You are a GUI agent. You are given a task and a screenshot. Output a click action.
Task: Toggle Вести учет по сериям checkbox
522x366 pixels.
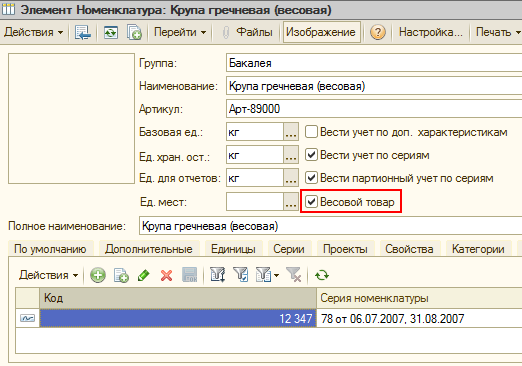311,155
